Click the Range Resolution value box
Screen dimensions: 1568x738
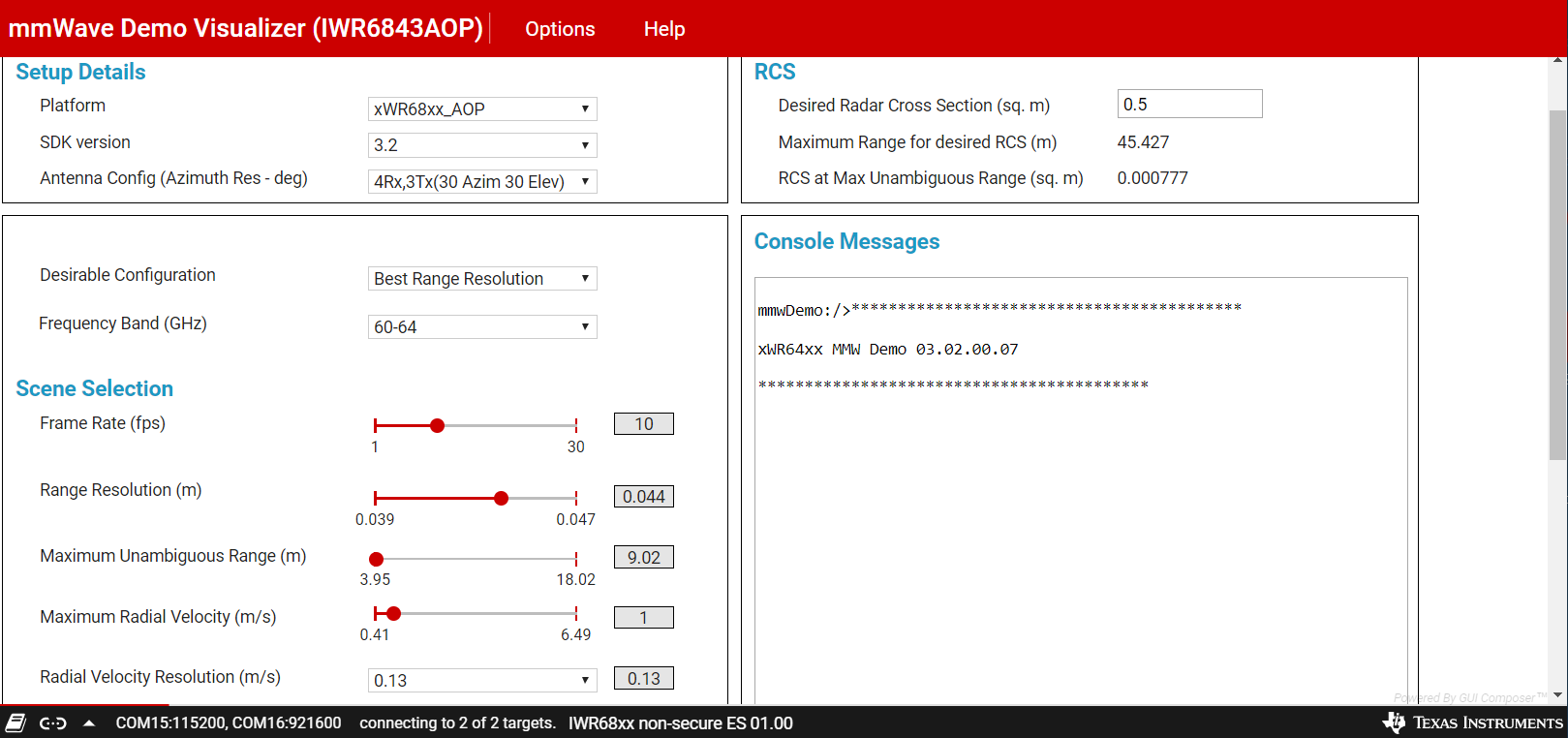tap(644, 496)
